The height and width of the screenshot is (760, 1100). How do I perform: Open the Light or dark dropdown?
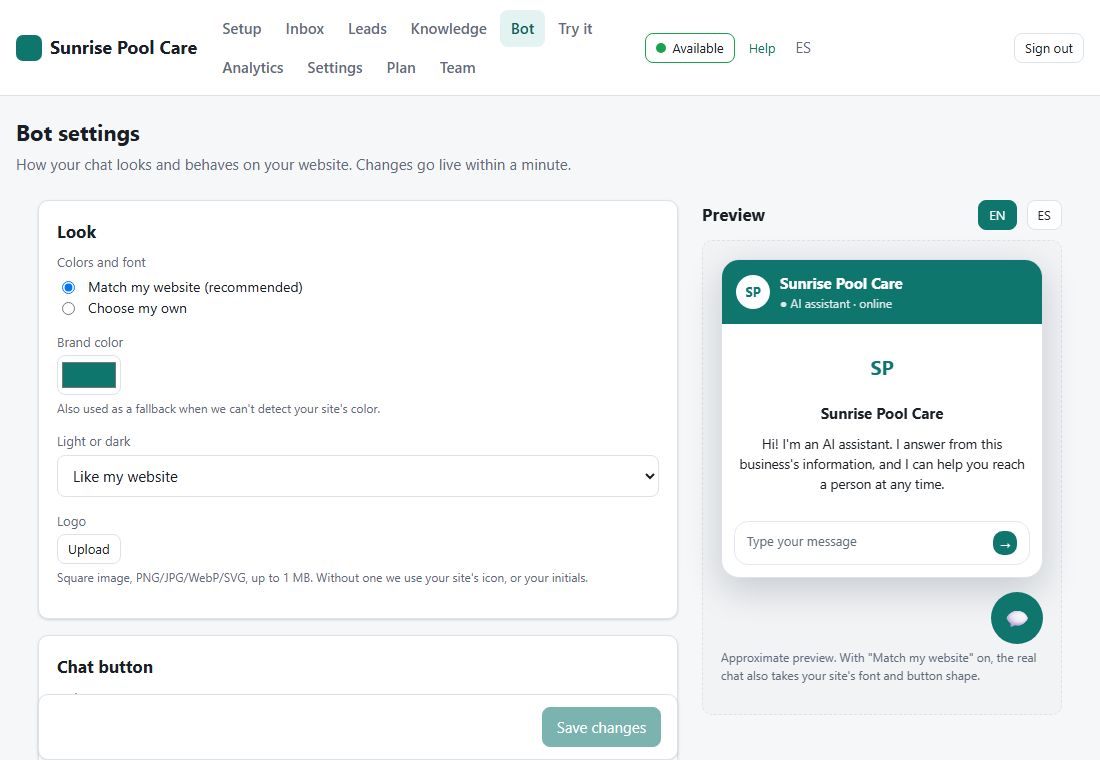pyautogui.click(x=358, y=476)
